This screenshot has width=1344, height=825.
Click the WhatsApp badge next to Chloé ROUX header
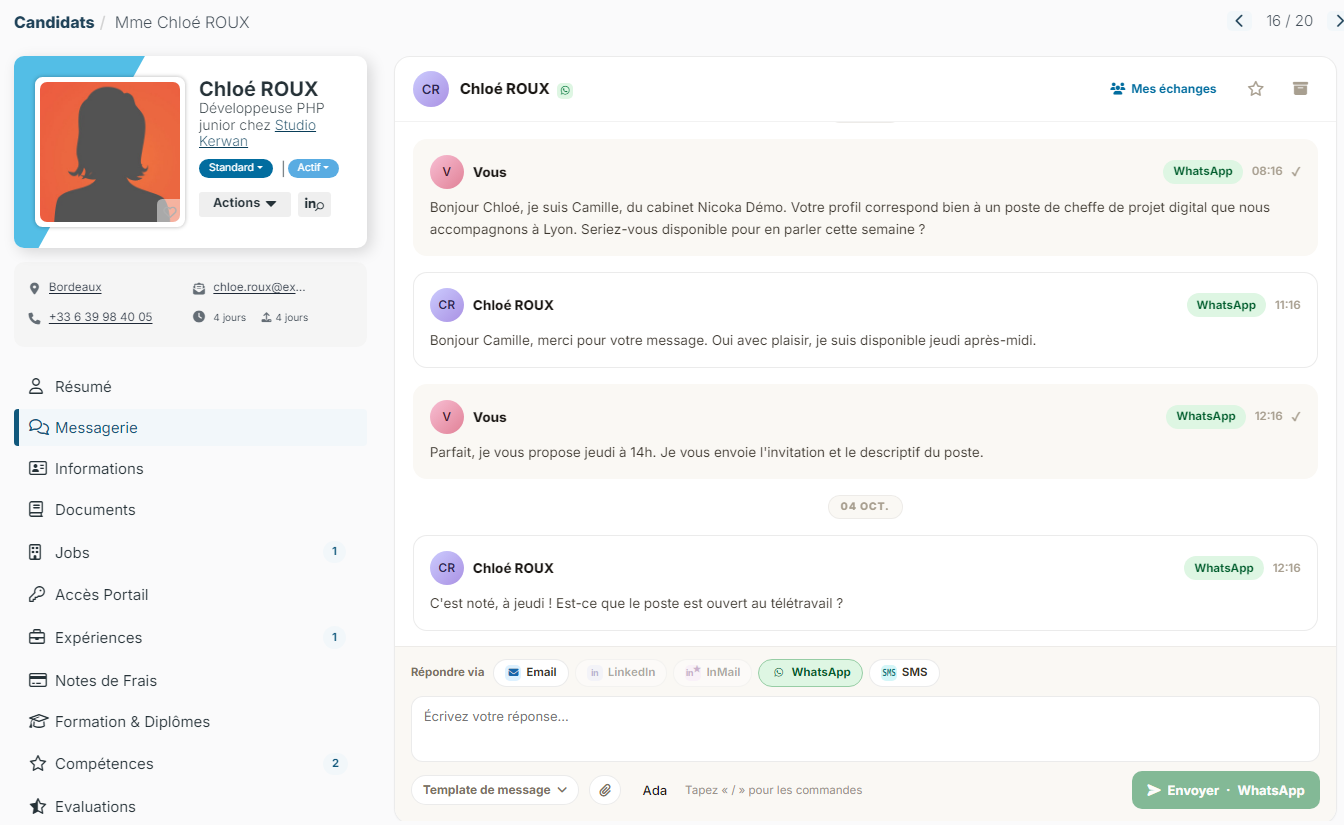coord(565,90)
